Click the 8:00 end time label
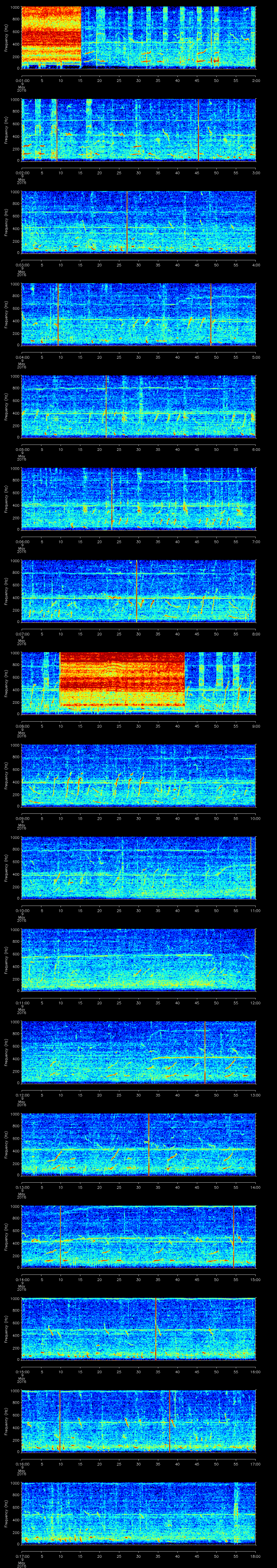The width and height of the screenshot is (277, 1568). pyautogui.click(x=256, y=634)
